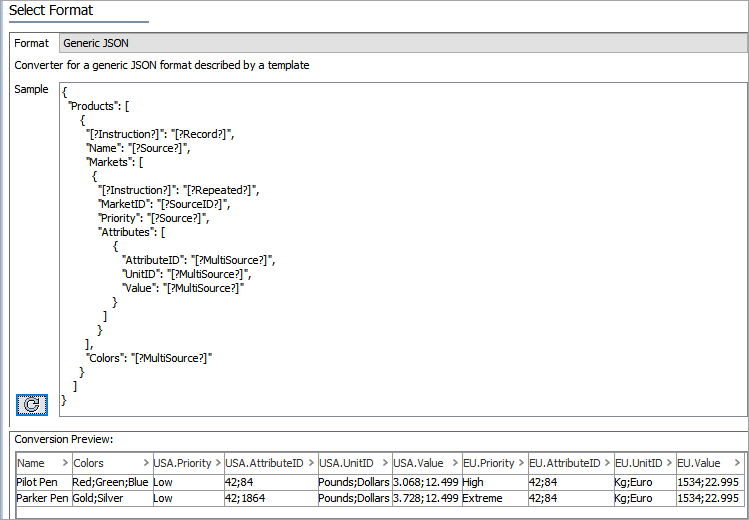
Task: Expand the EU.AttributeID column arrow
Action: [x=607, y=463]
